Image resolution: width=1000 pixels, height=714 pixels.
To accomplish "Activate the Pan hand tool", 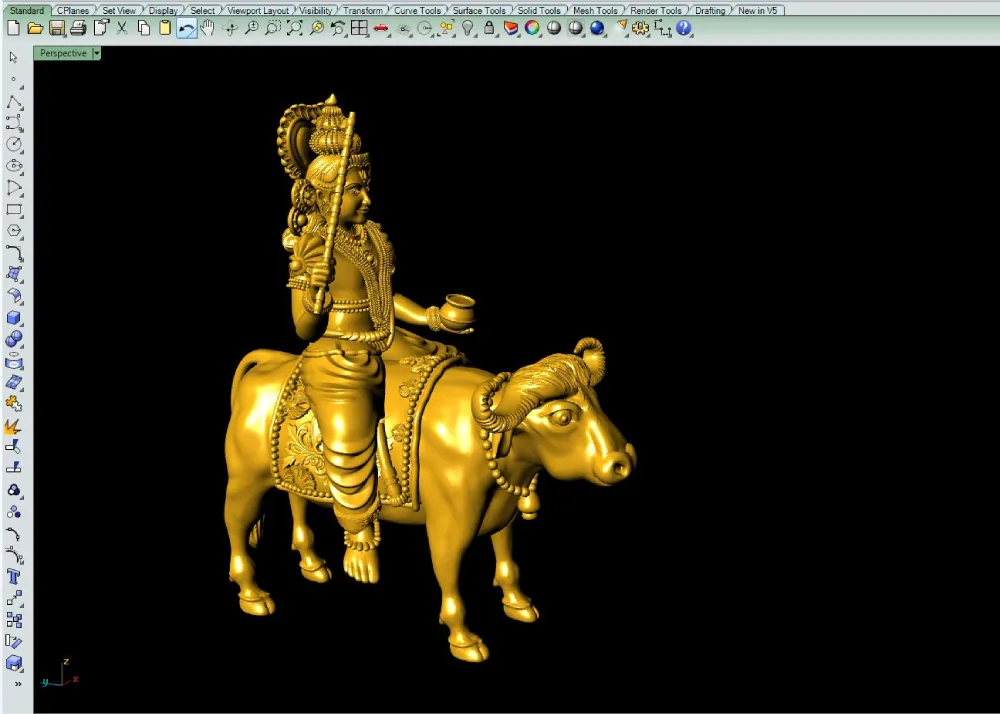I will click(x=208, y=28).
